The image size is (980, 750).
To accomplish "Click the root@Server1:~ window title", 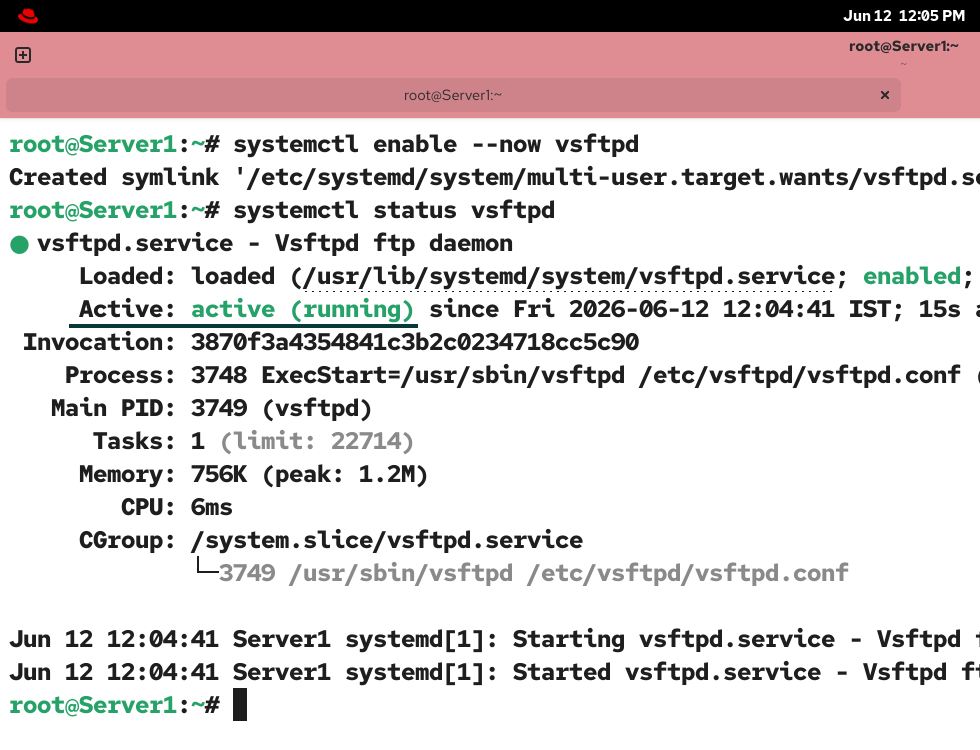I will coord(903,46).
